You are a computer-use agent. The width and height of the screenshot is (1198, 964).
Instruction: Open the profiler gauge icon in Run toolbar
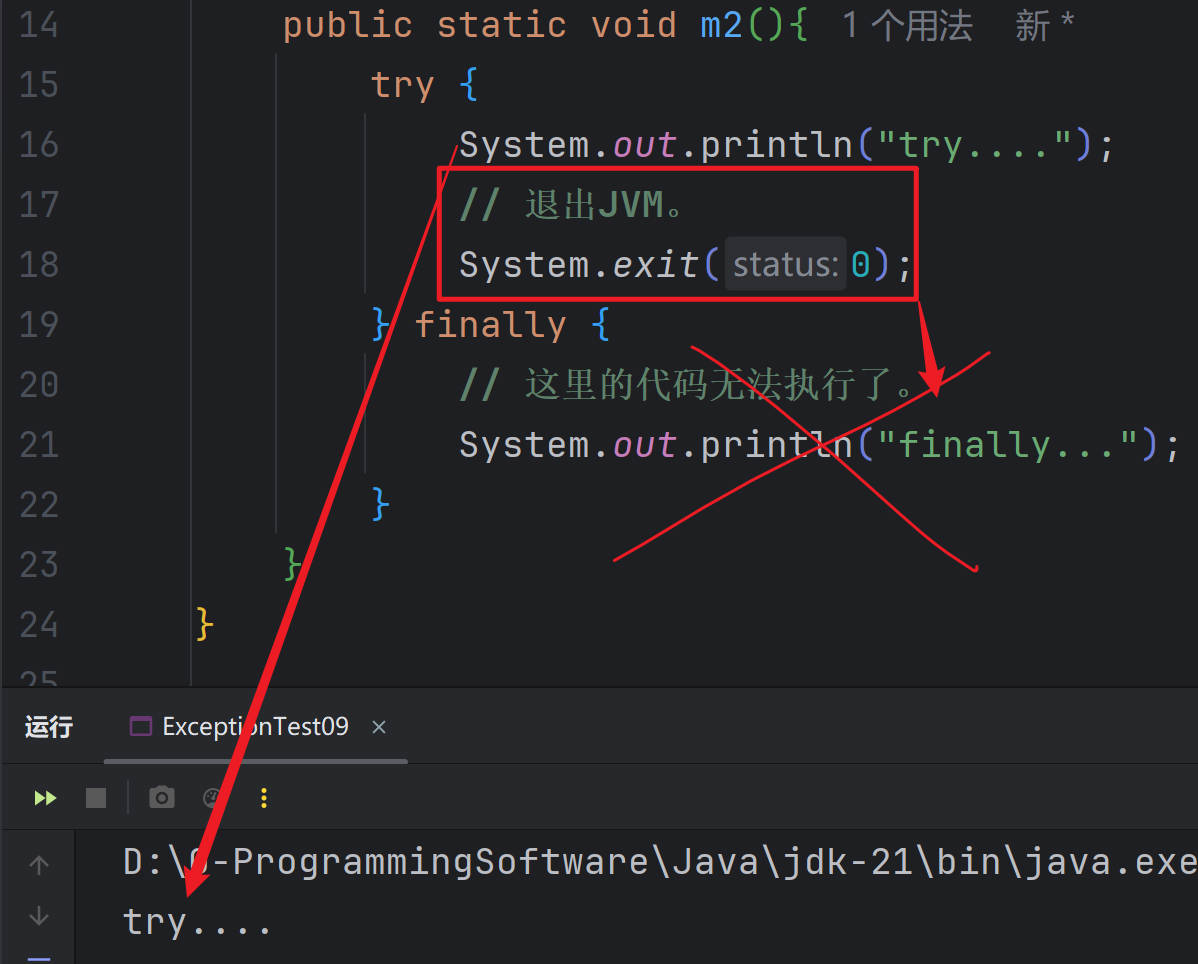pos(213,798)
